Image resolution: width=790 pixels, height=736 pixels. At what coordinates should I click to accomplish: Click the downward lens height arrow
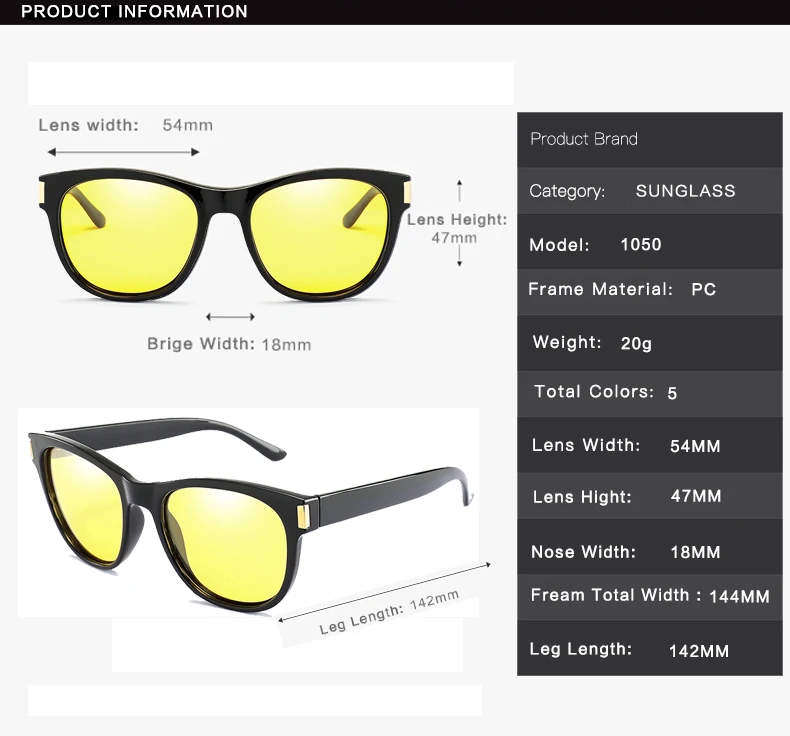459,256
